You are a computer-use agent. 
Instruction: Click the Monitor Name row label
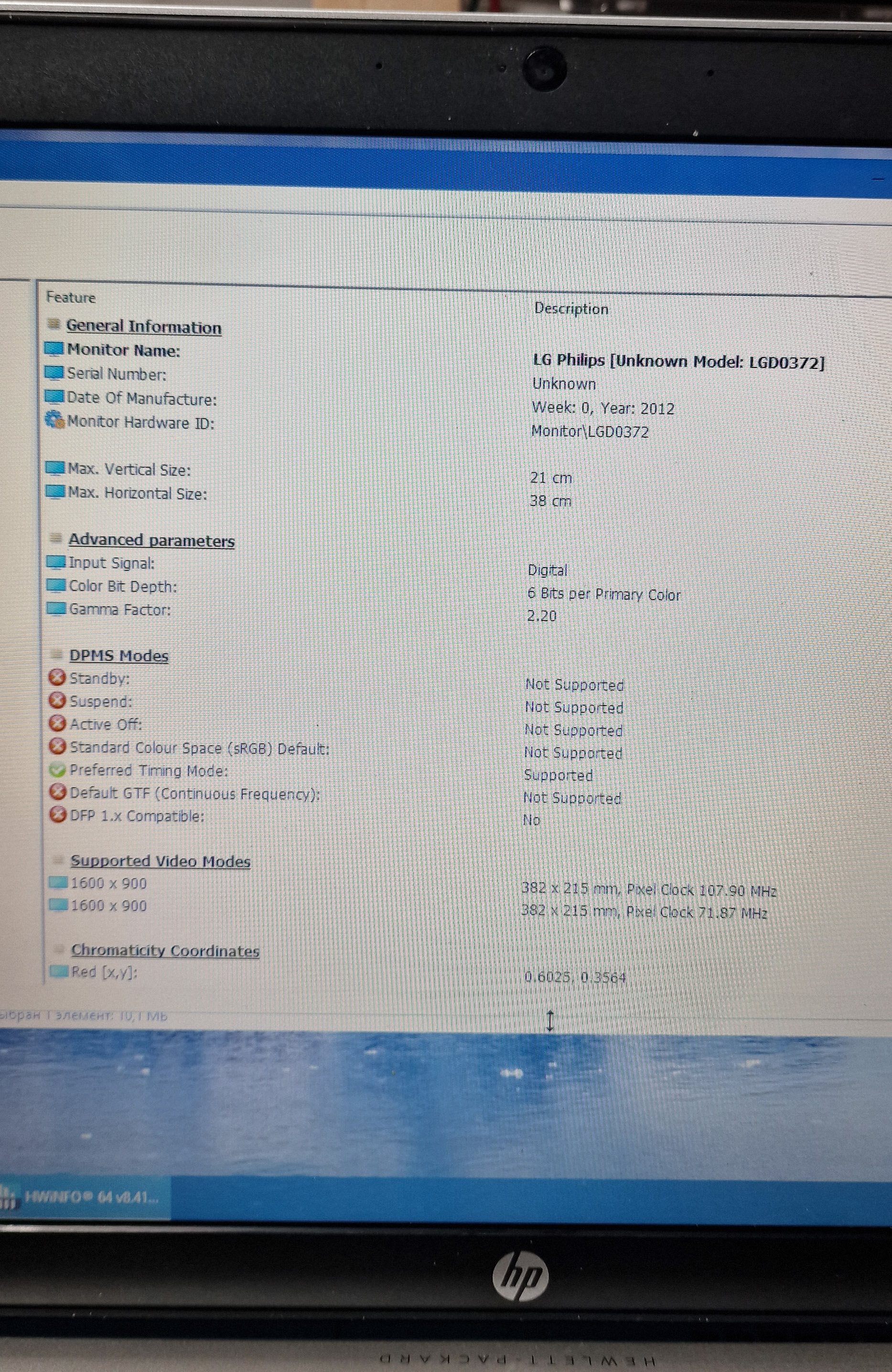(124, 350)
